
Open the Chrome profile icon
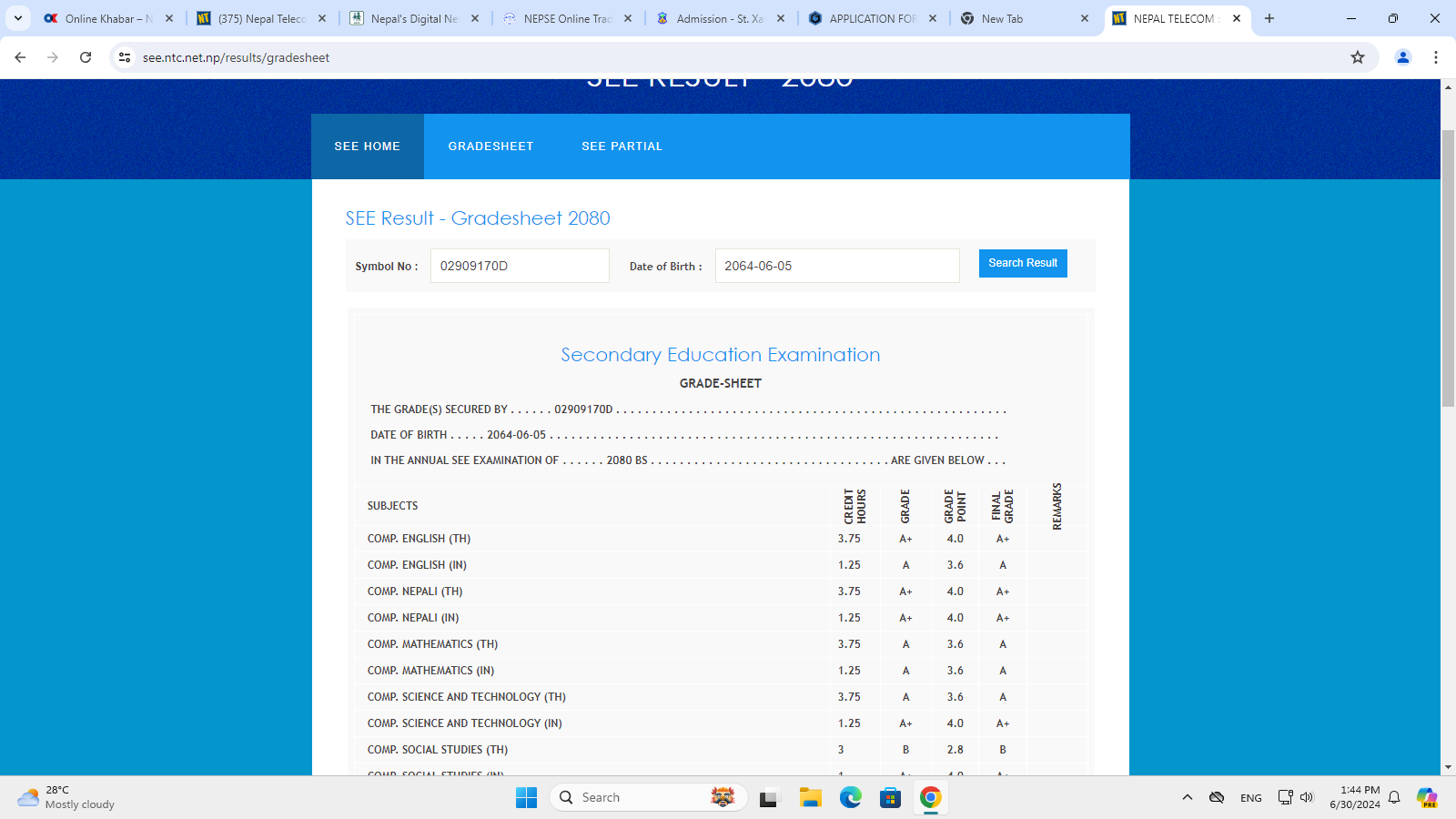pos(1402,57)
